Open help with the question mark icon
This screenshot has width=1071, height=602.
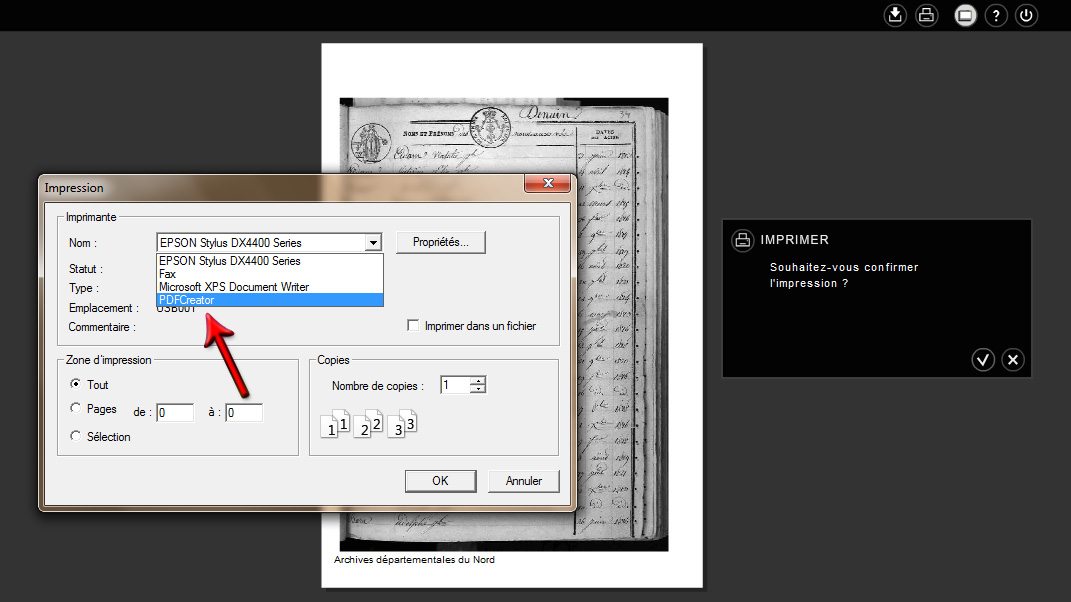pos(996,15)
